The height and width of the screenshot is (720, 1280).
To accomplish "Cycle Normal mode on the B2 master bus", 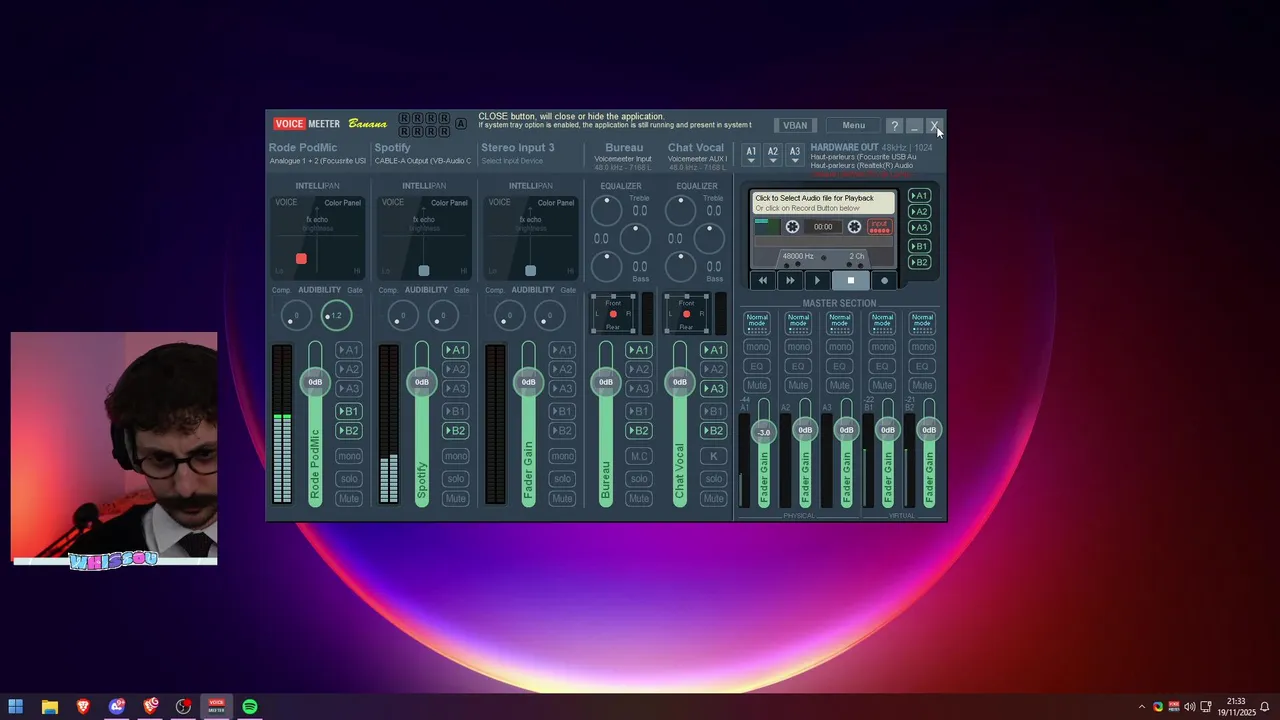I will click(x=922, y=323).
